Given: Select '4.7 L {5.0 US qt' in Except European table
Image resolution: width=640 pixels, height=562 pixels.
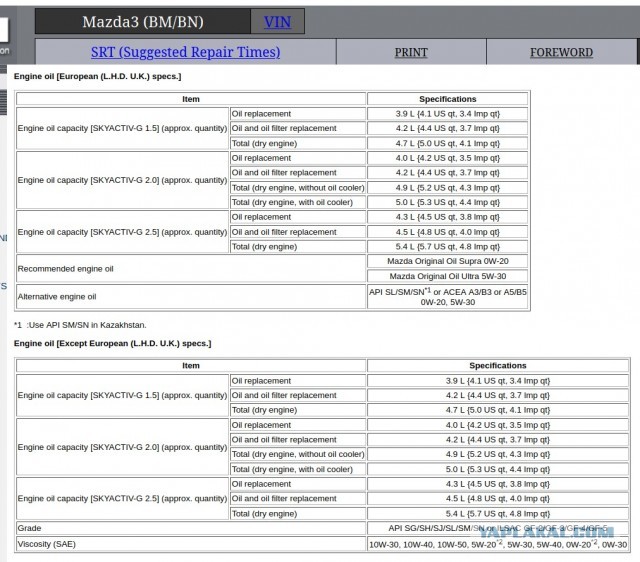Looking at the screenshot, I should pos(498,410).
